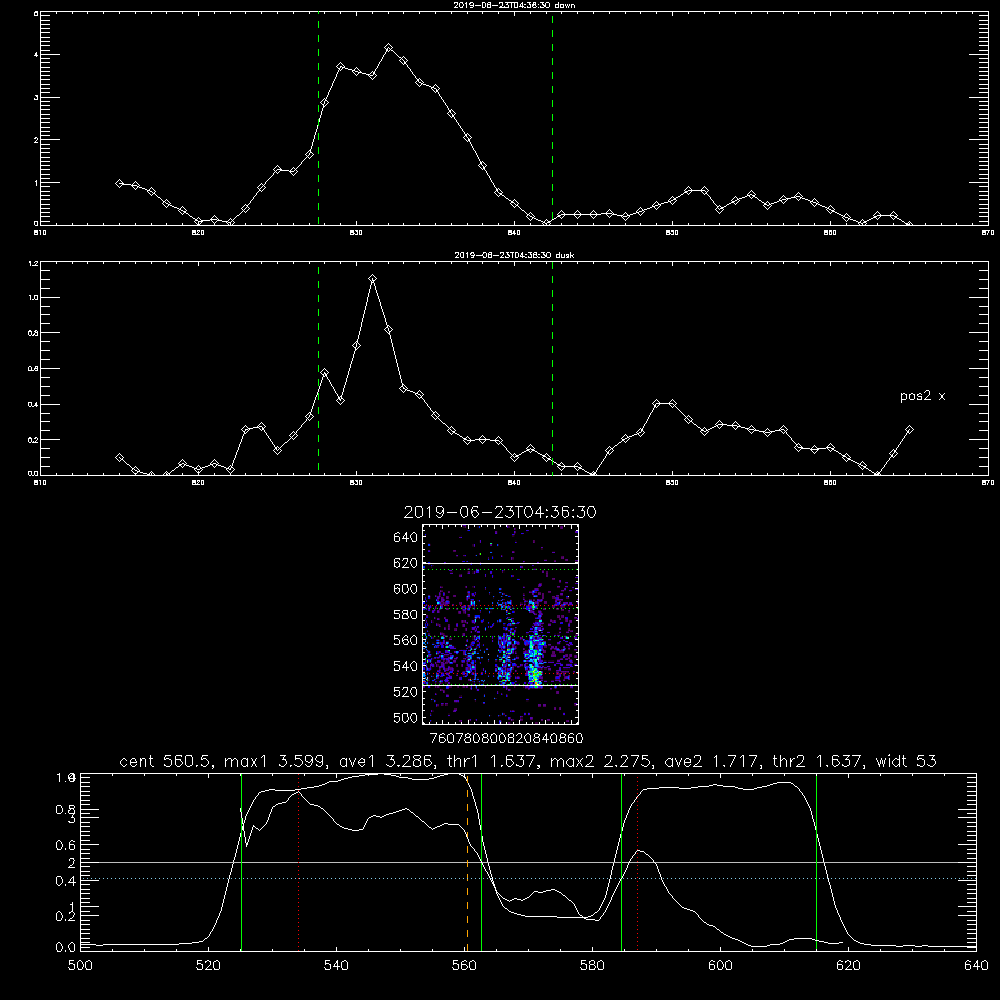Click the red dotted line near 534 in bottom plot
1000x1000 pixels.
click(x=298, y=862)
